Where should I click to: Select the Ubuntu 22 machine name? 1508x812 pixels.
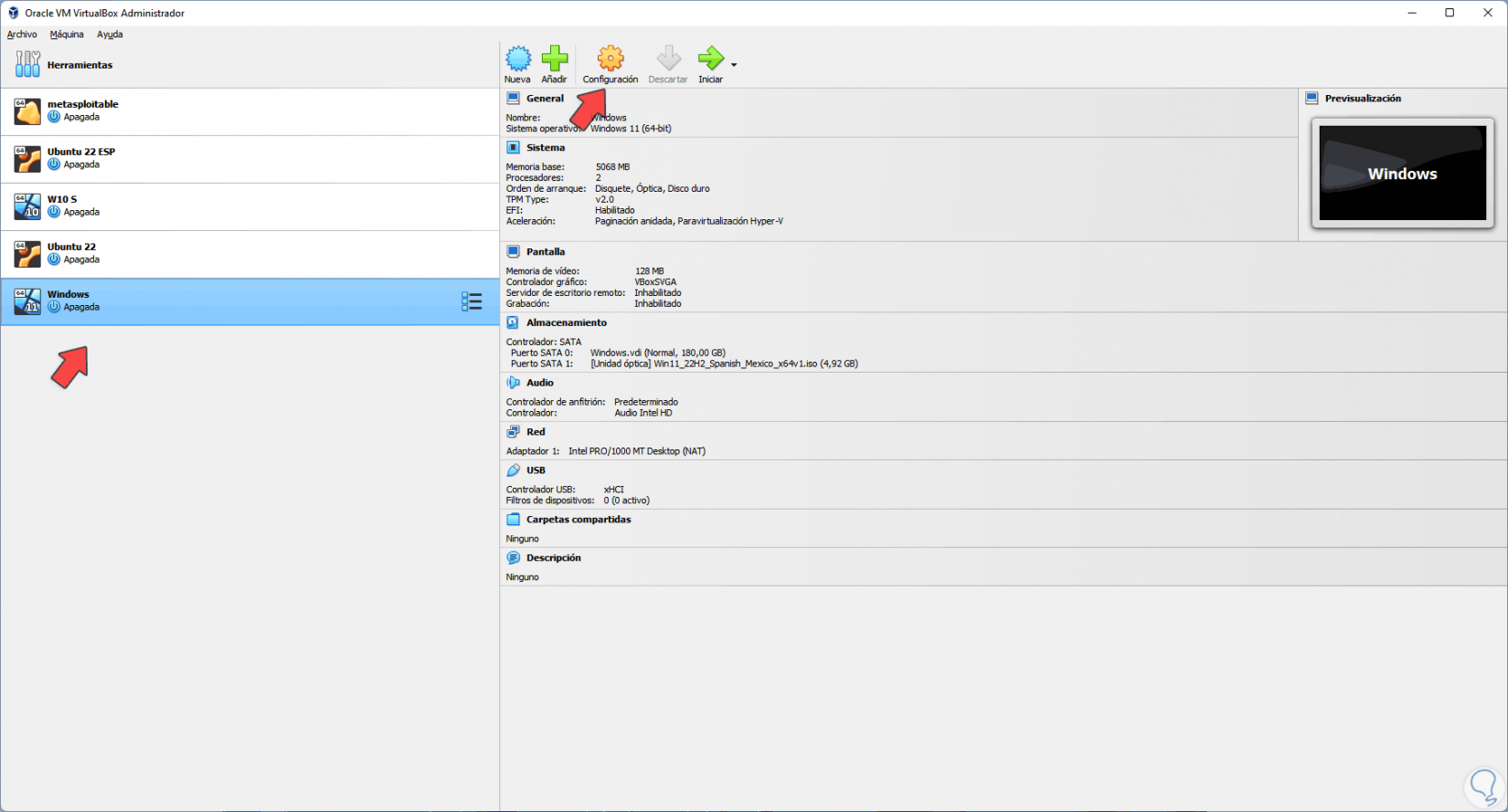pos(71,247)
